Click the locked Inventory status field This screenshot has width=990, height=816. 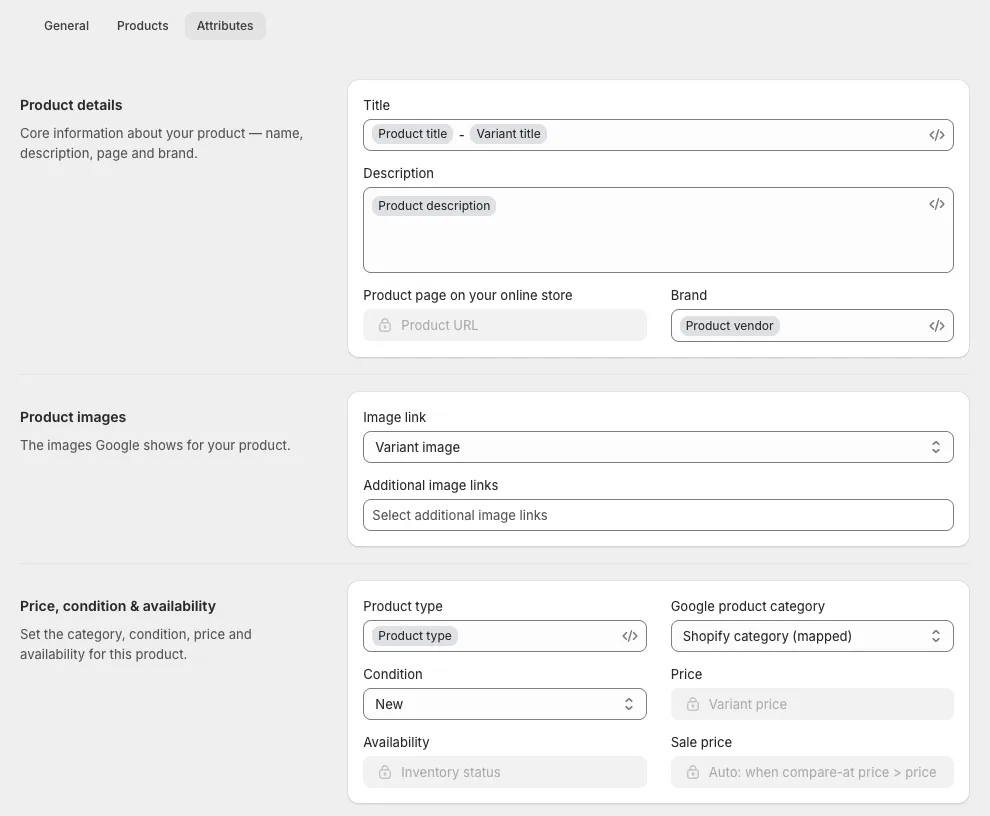(x=504, y=772)
